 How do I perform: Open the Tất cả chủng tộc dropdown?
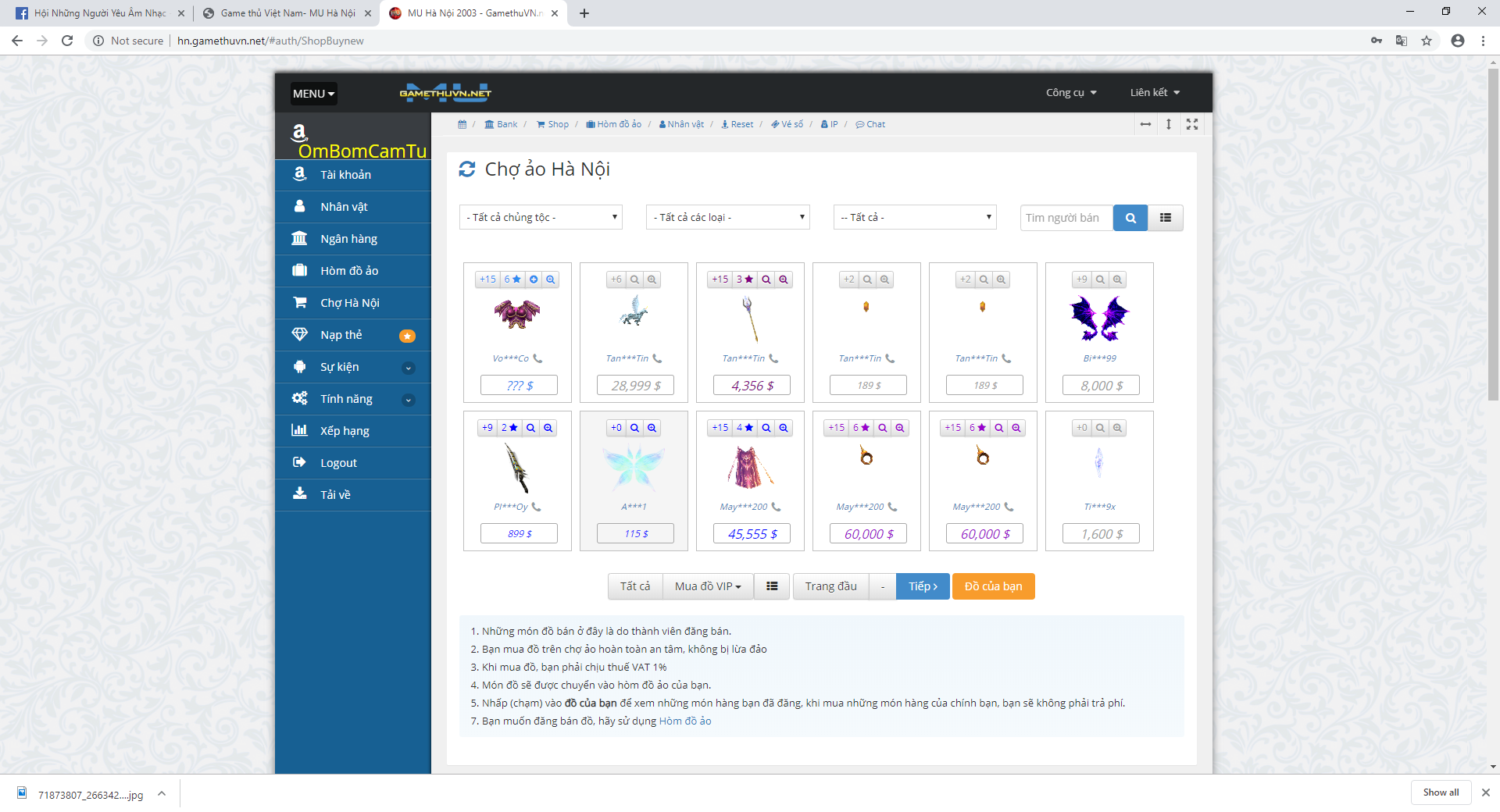tap(541, 217)
